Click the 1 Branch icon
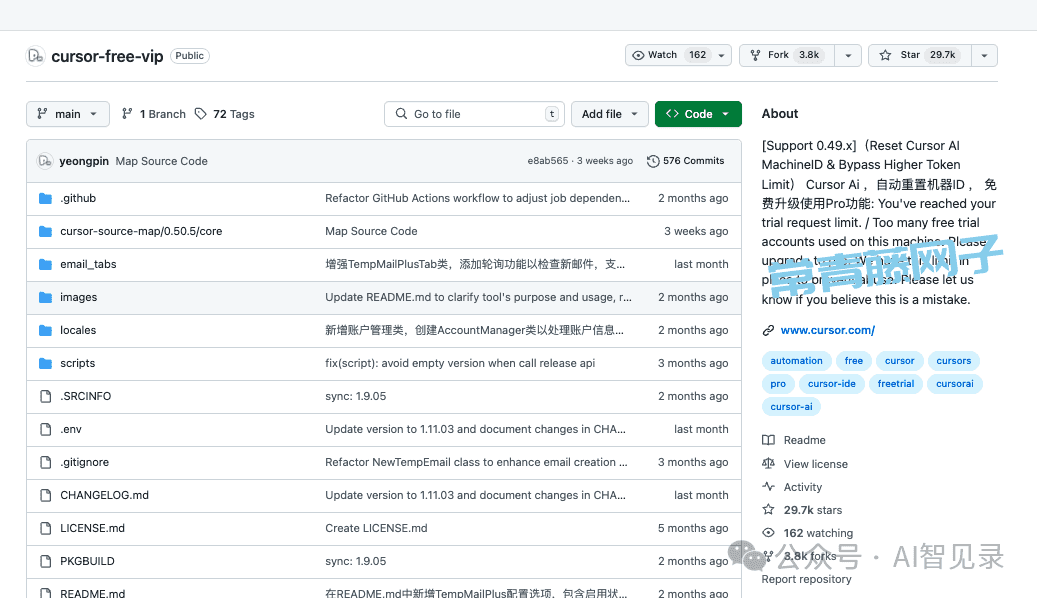The width and height of the screenshot is (1037, 598). pos(127,114)
